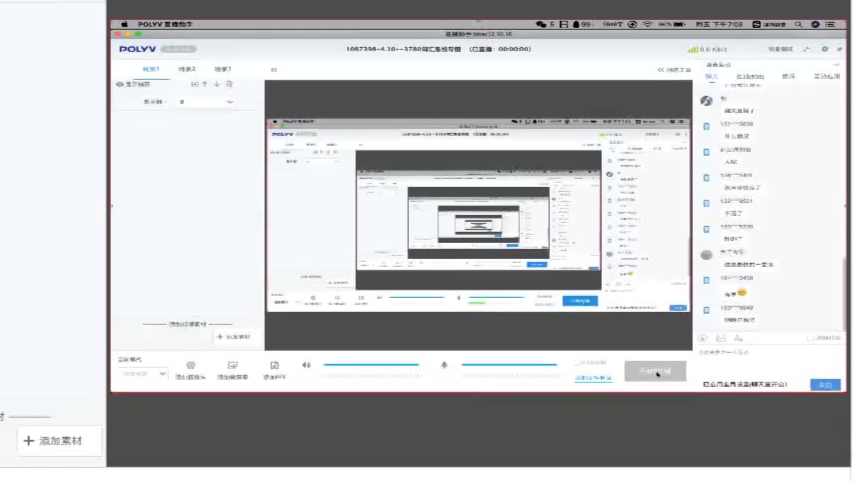Open Spotlight search in menu bar
Screen dimensions: 854x481
click(798, 25)
